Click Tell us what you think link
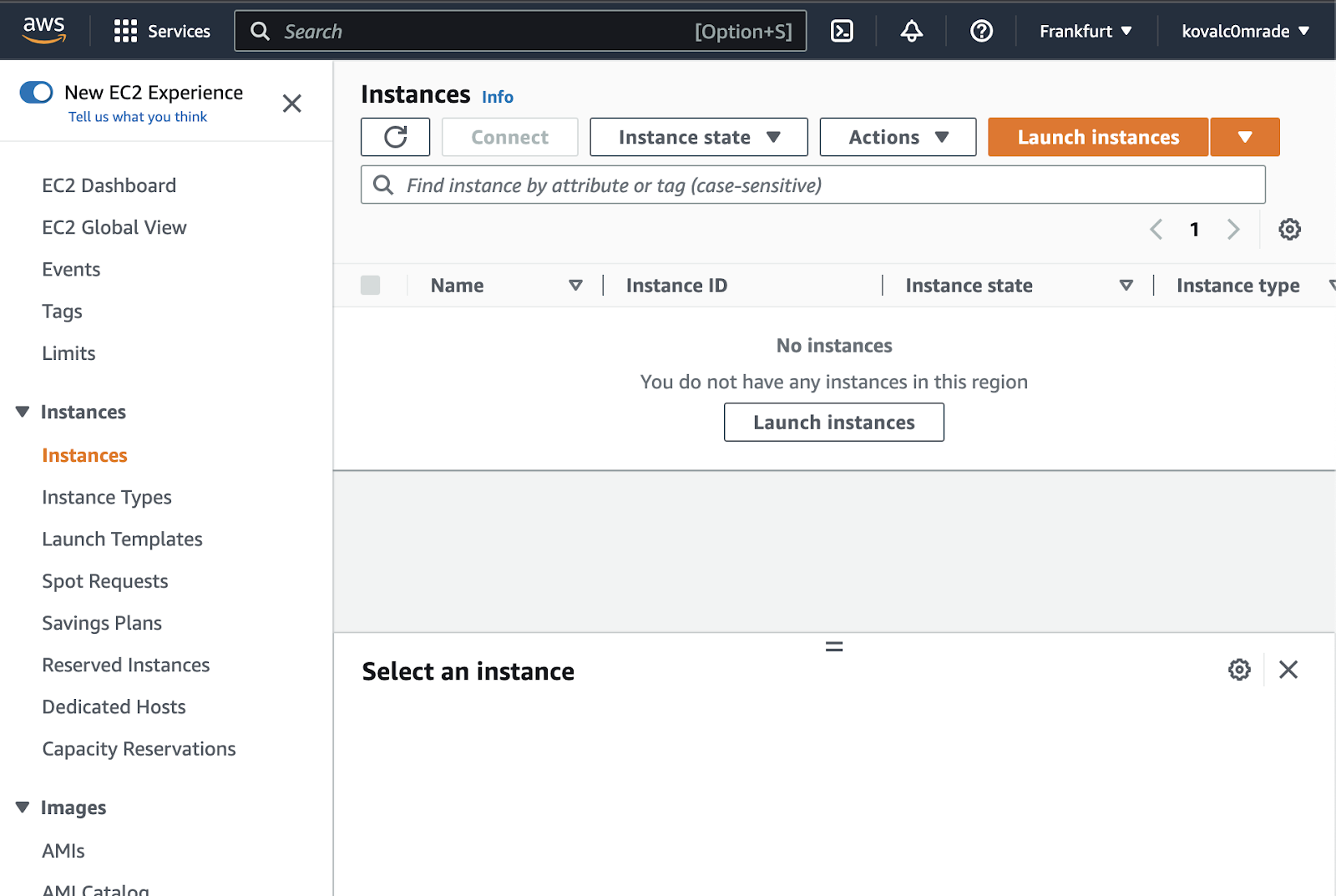The height and width of the screenshot is (896, 1336). [138, 117]
